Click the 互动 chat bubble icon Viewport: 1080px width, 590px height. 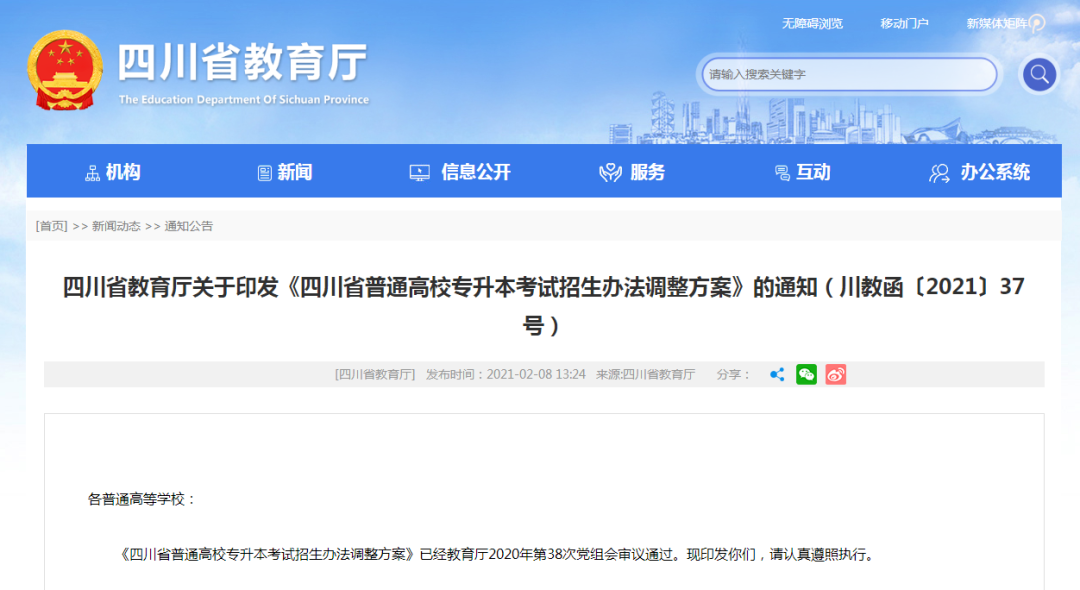pos(782,173)
